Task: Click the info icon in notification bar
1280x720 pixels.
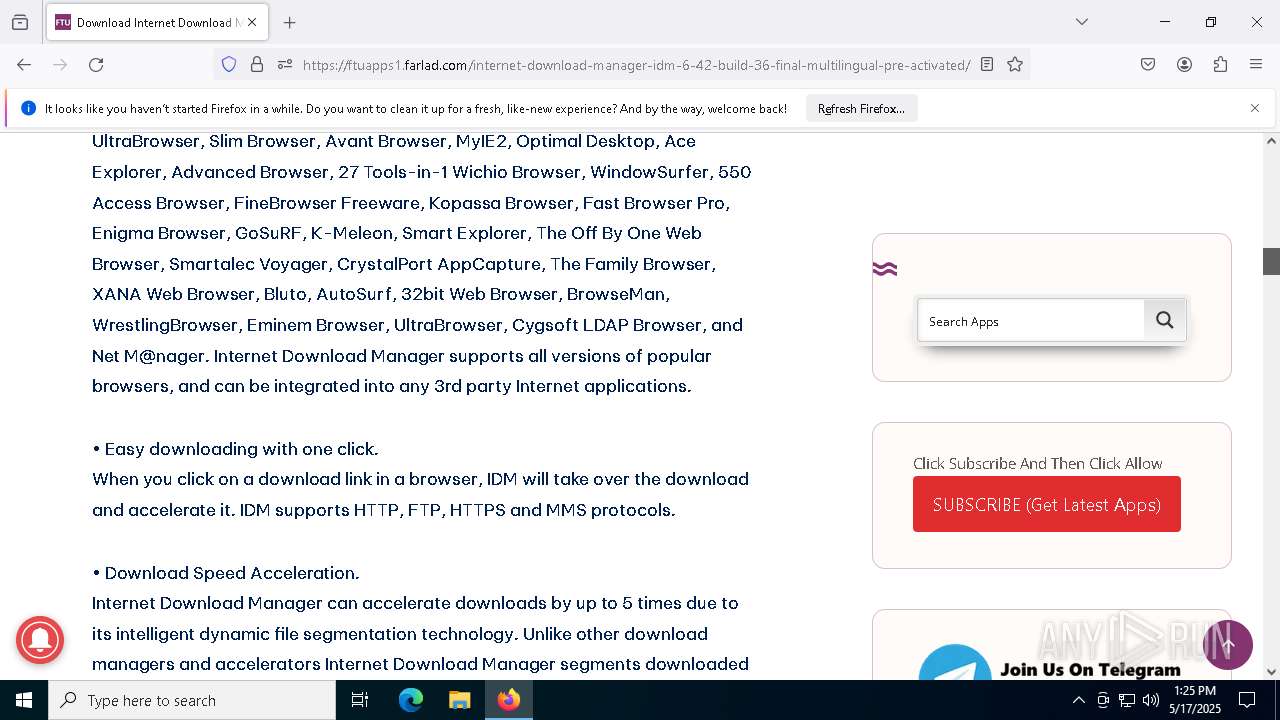Action: [x=28, y=108]
